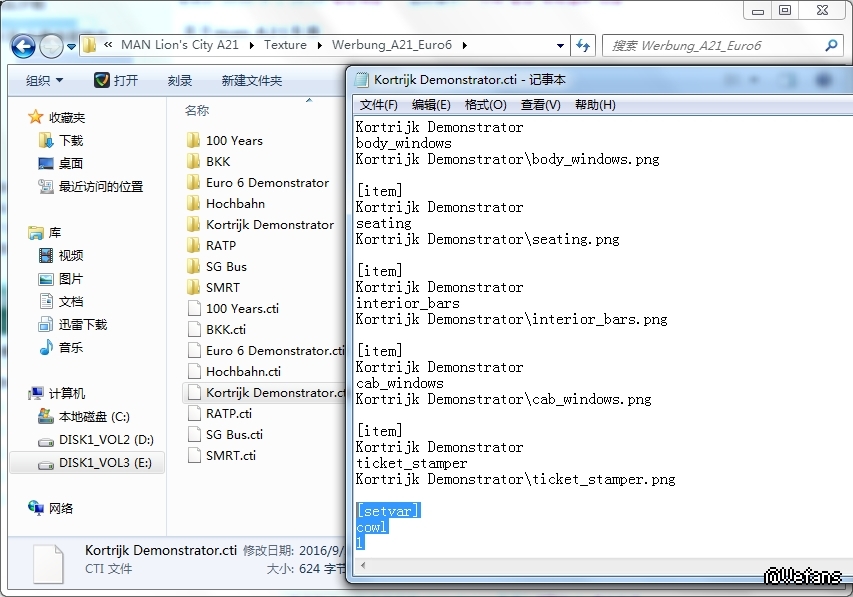Select the Kortrijk Demonstrator.cti file
Image resolution: width=853 pixels, height=597 pixels.
click(266, 392)
